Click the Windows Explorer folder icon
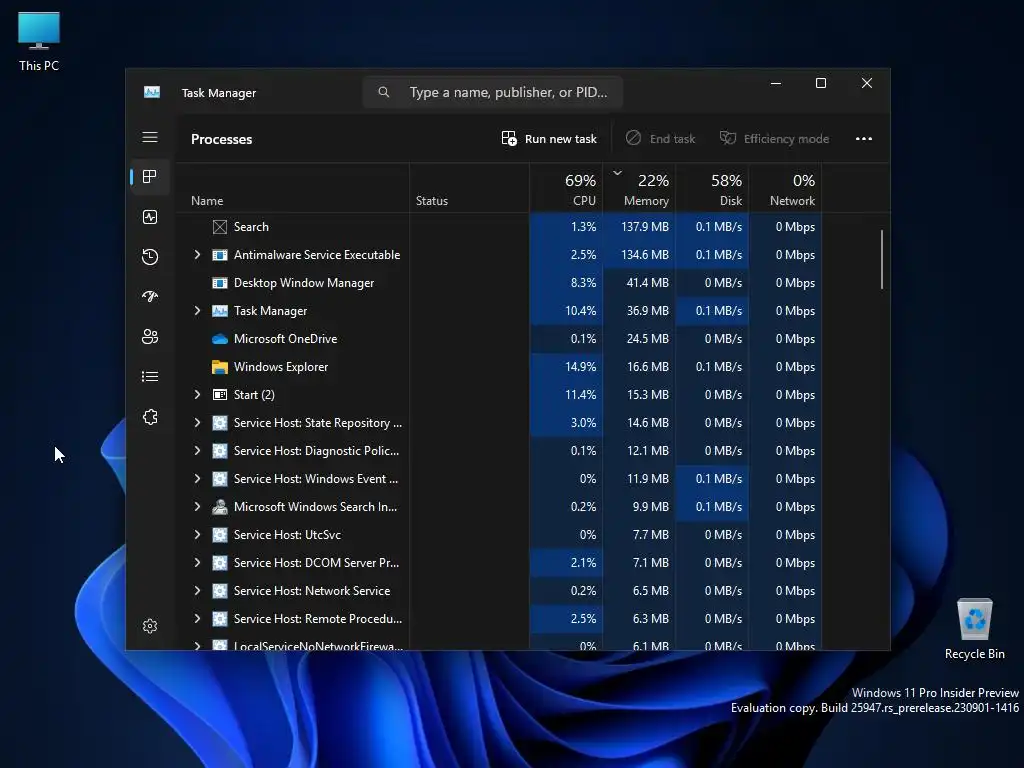Screen dimensions: 1024x768 220,367
